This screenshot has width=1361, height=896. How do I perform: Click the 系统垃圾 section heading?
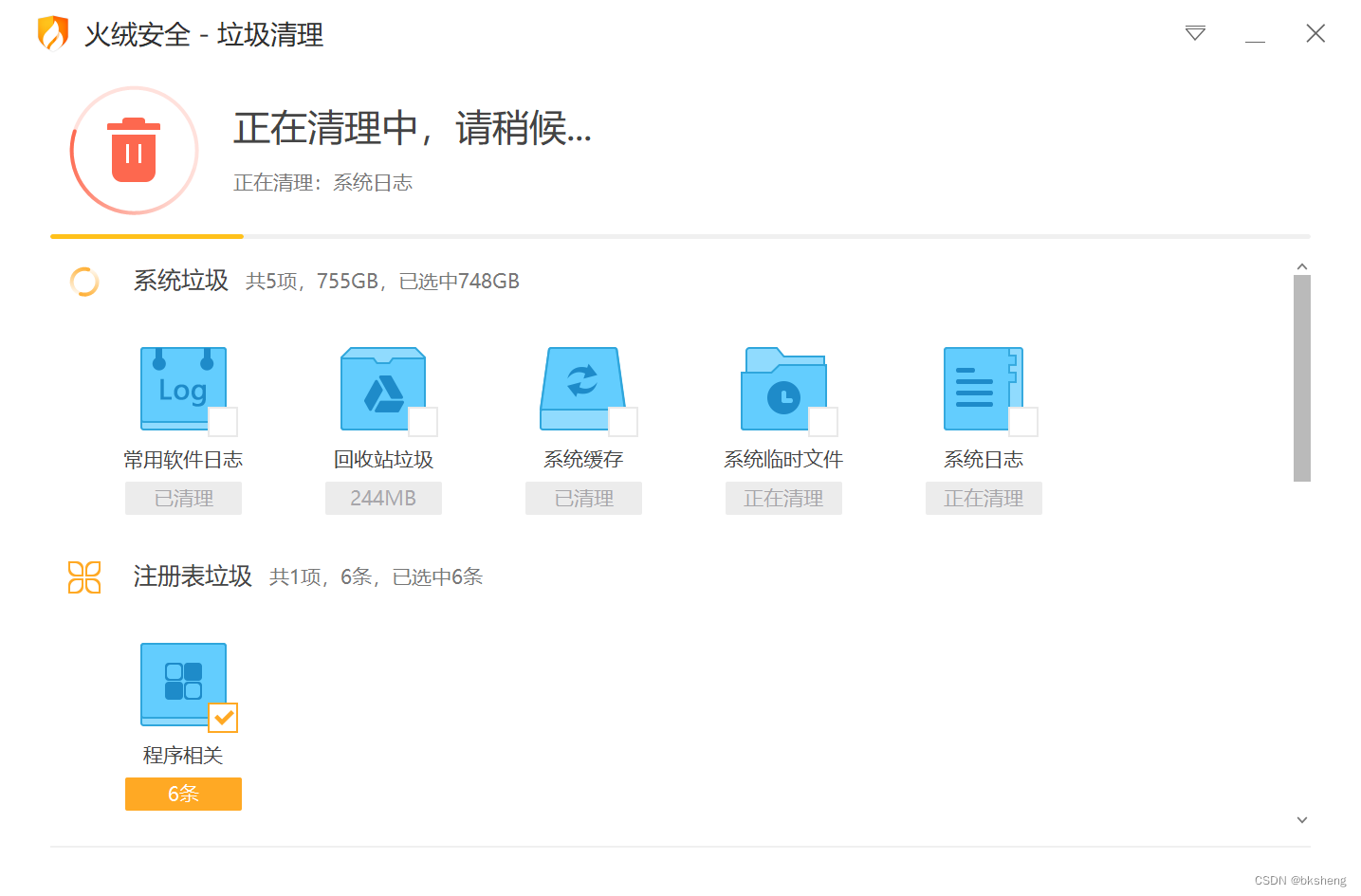181,281
